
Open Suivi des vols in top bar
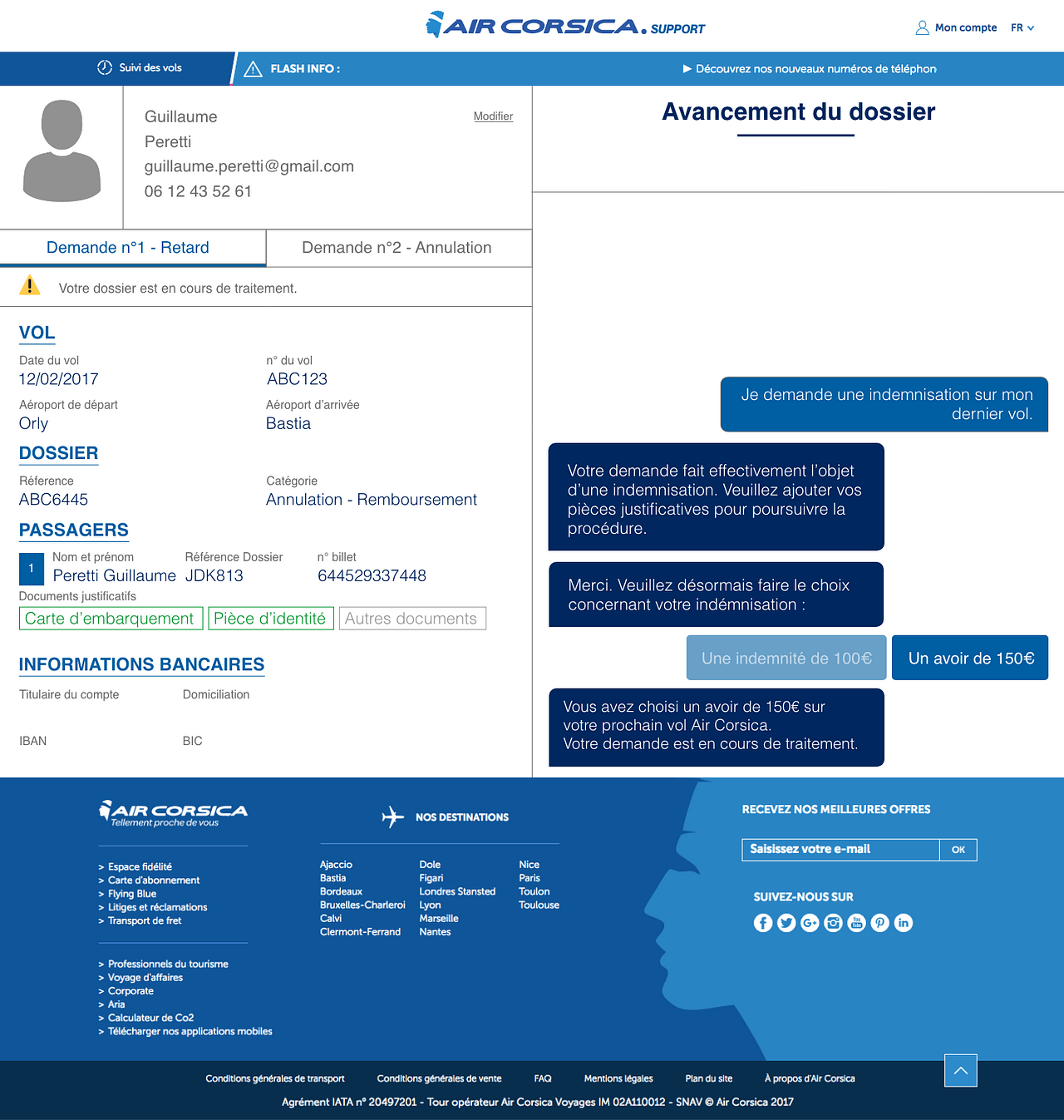140,68
